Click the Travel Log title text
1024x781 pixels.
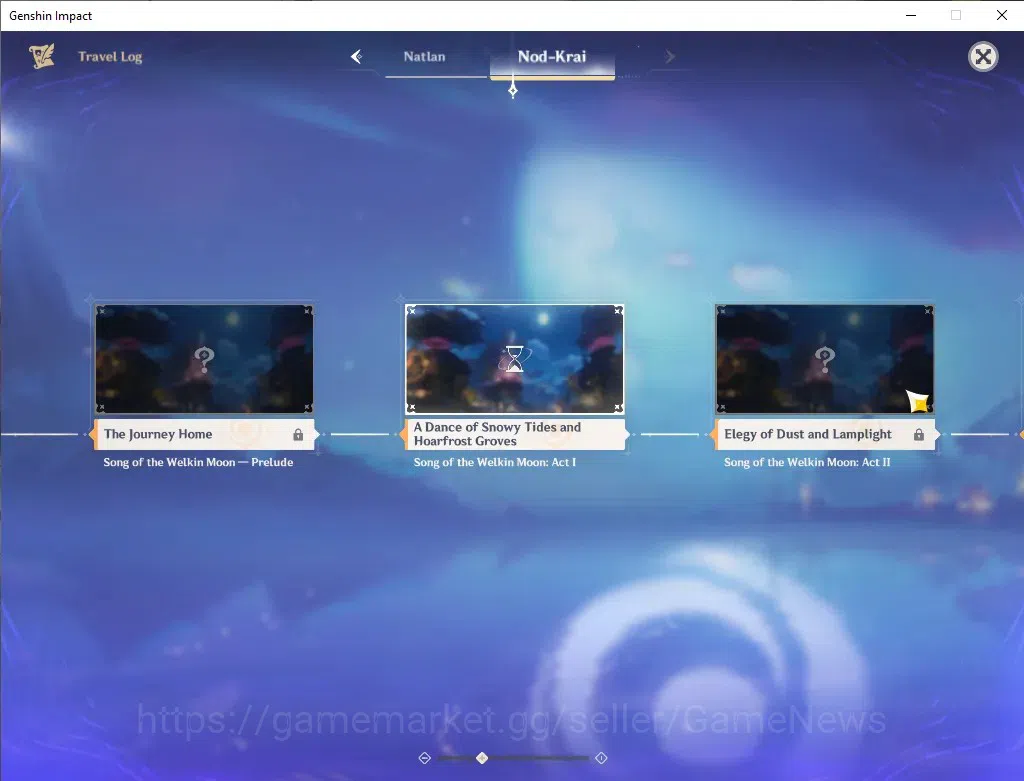coord(110,57)
